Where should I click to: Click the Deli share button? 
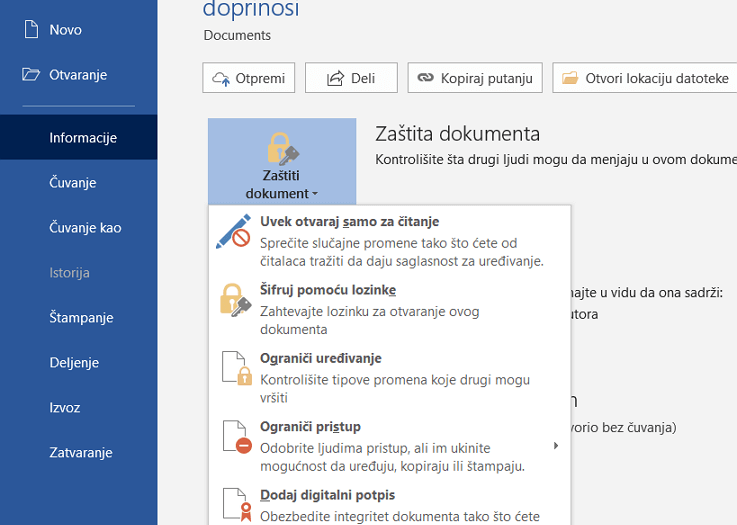(x=351, y=78)
